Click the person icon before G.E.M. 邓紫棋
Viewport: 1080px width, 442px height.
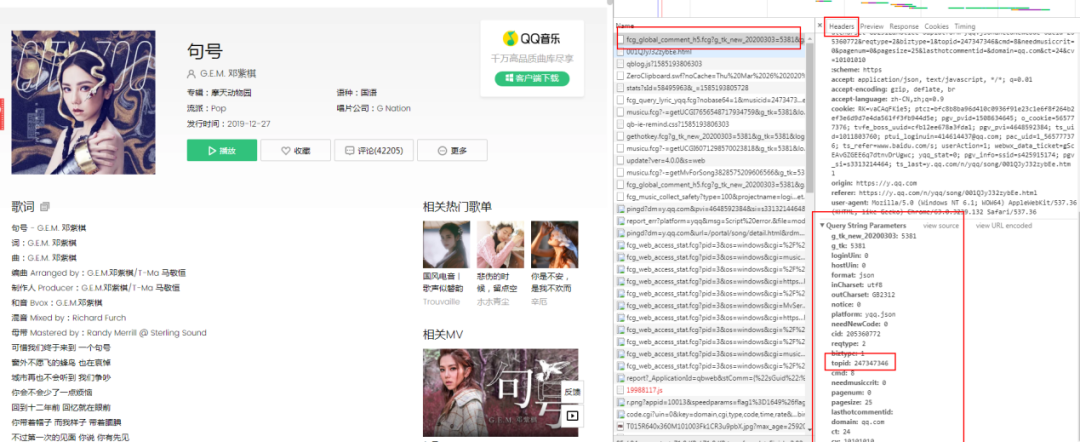191,74
